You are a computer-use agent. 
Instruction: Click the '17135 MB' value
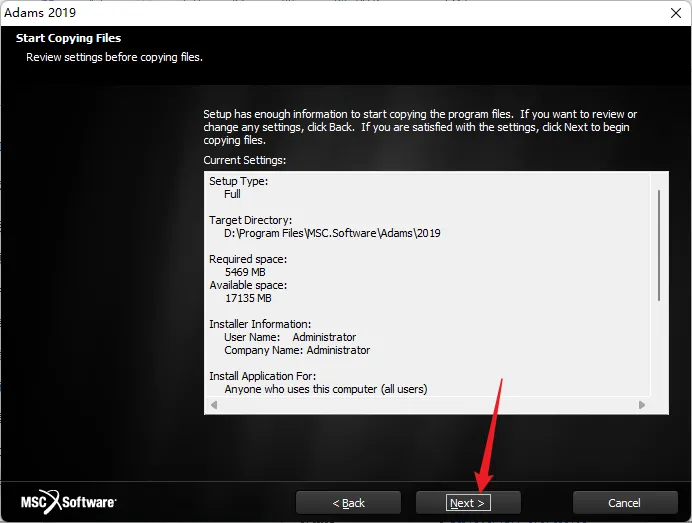coord(248,298)
